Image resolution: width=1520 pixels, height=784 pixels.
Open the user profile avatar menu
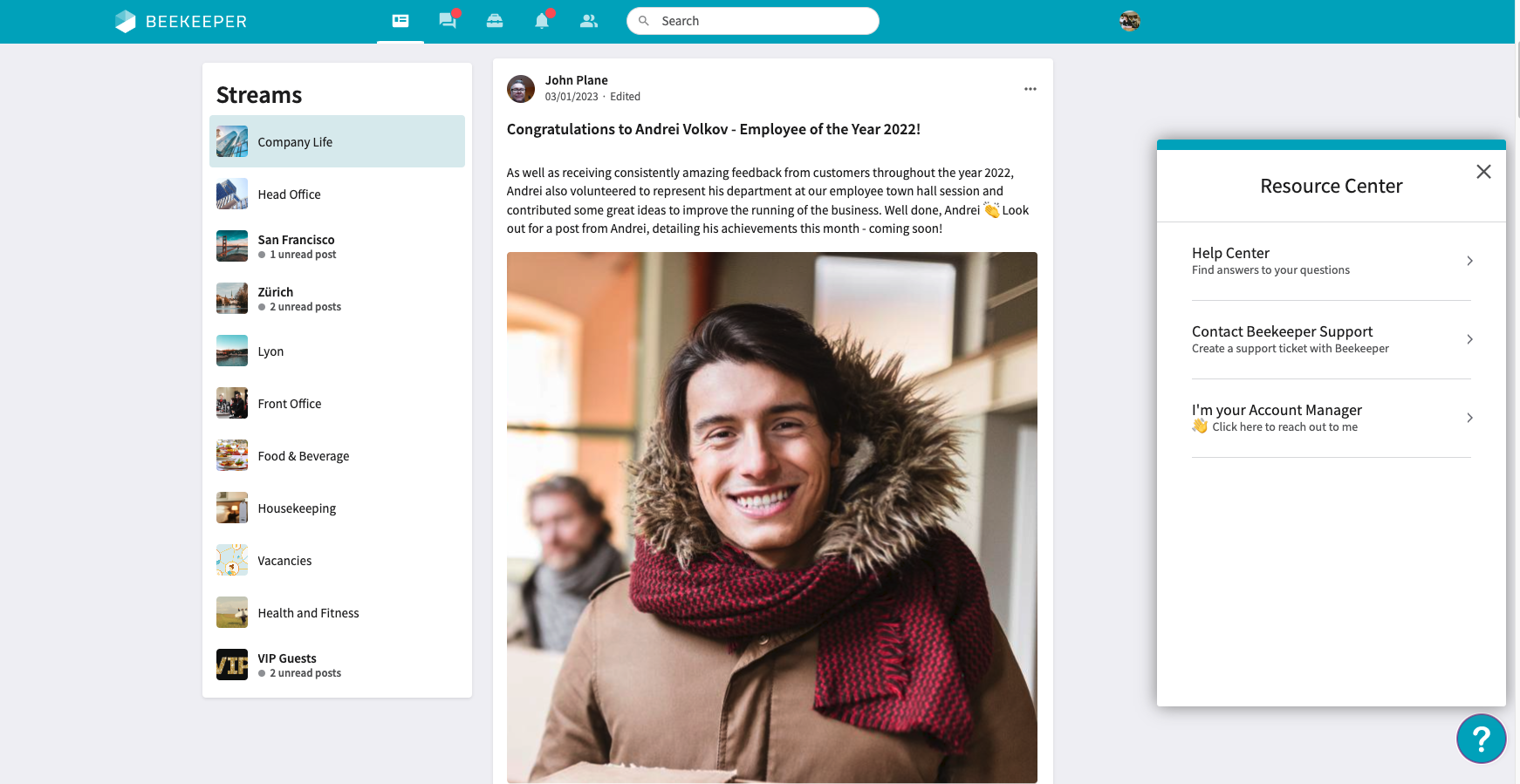click(x=1130, y=21)
